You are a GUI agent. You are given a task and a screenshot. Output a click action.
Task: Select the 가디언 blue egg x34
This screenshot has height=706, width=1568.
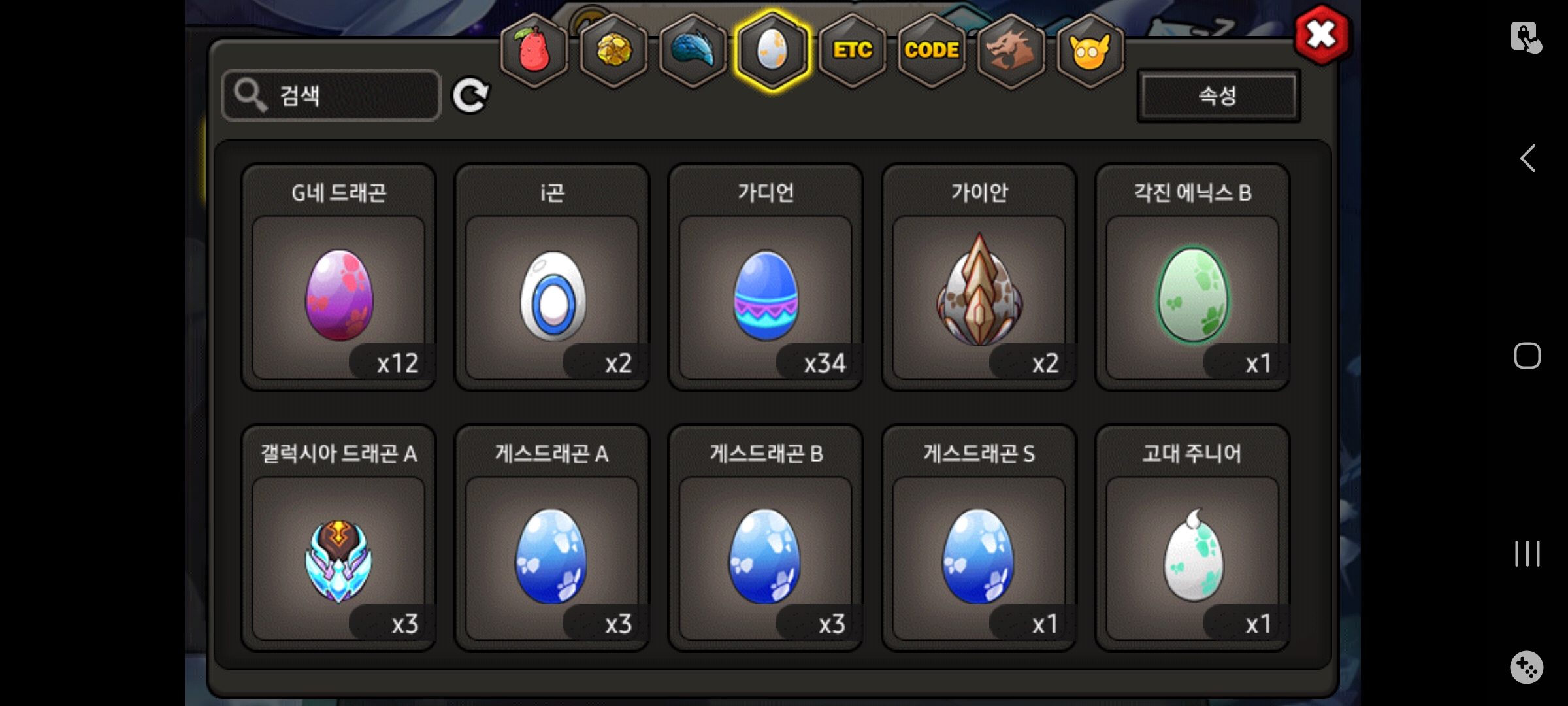[766, 277]
